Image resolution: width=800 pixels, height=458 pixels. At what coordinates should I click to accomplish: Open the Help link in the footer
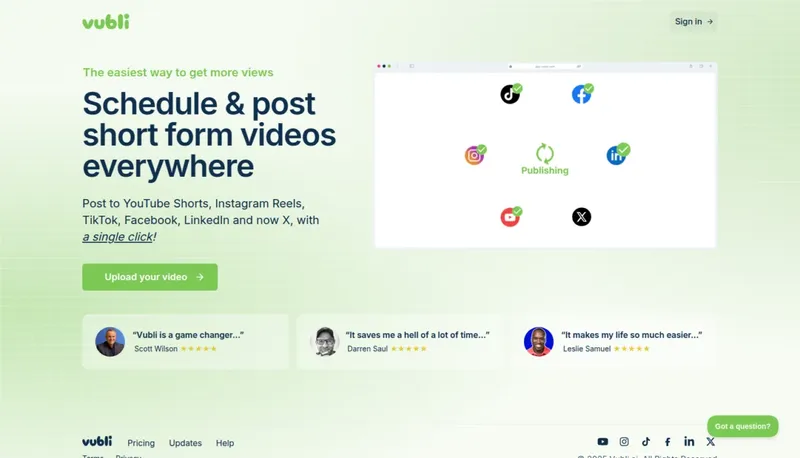225,443
